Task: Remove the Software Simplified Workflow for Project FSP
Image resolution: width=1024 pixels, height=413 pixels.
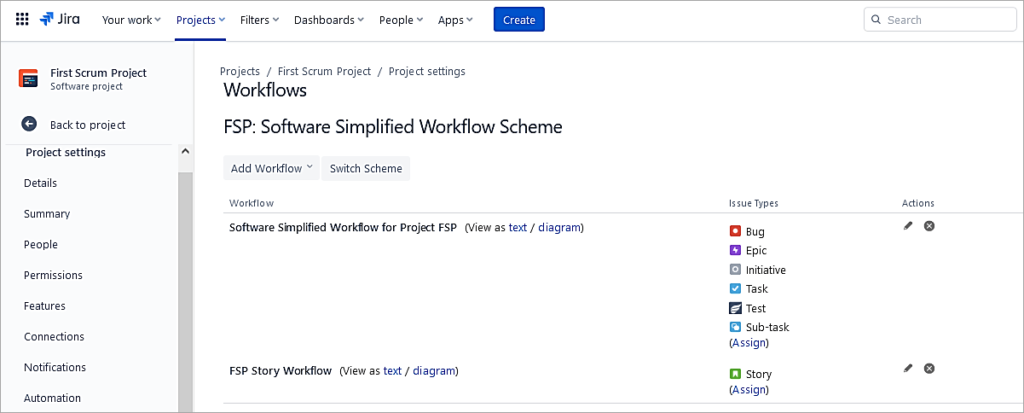Action: (929, 226)
